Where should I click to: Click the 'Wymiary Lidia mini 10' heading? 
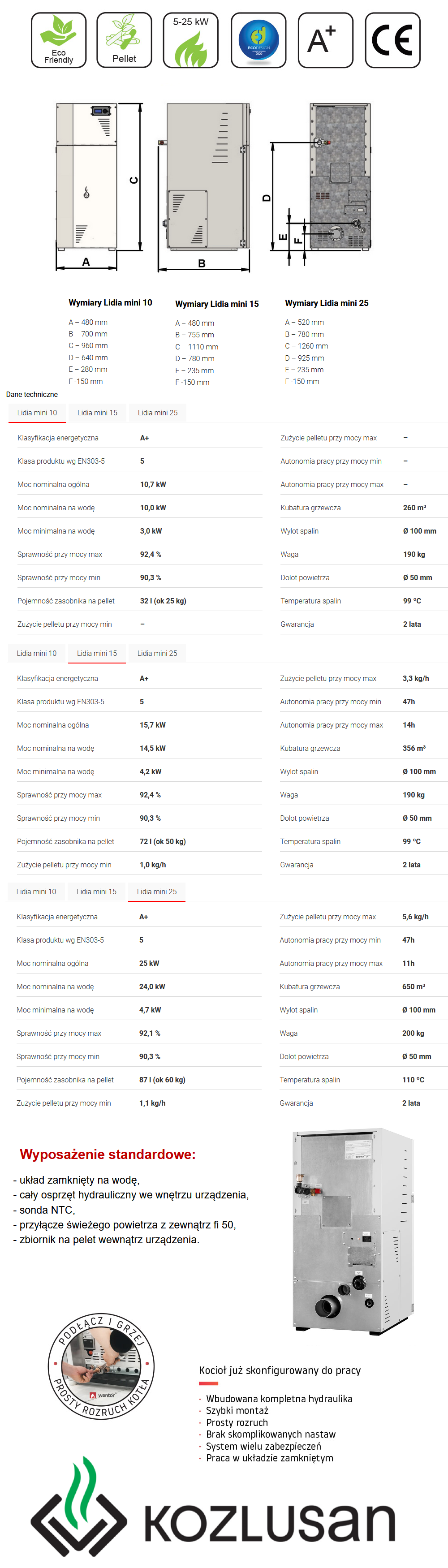pos(110,302)
